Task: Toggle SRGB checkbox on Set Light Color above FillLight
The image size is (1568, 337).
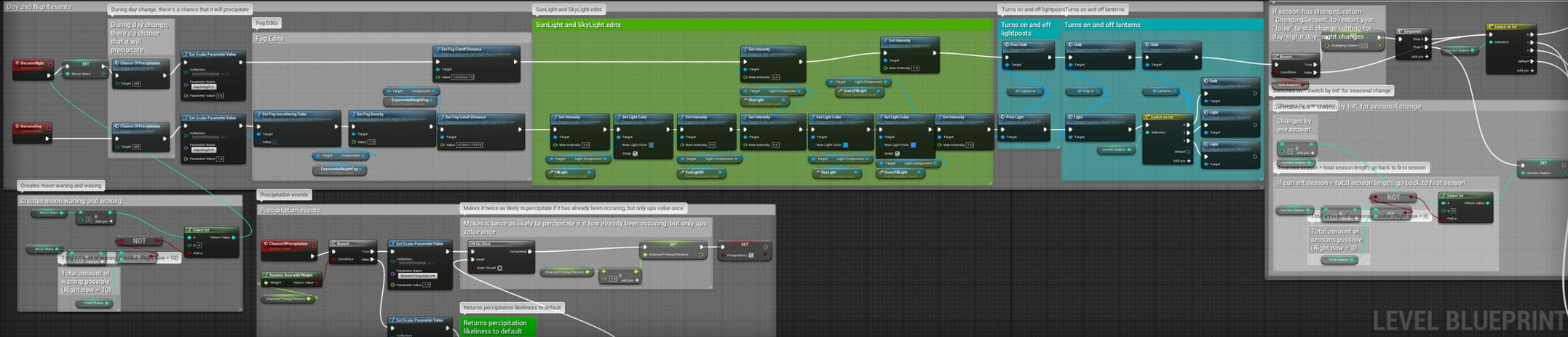Action: [635, 154]
